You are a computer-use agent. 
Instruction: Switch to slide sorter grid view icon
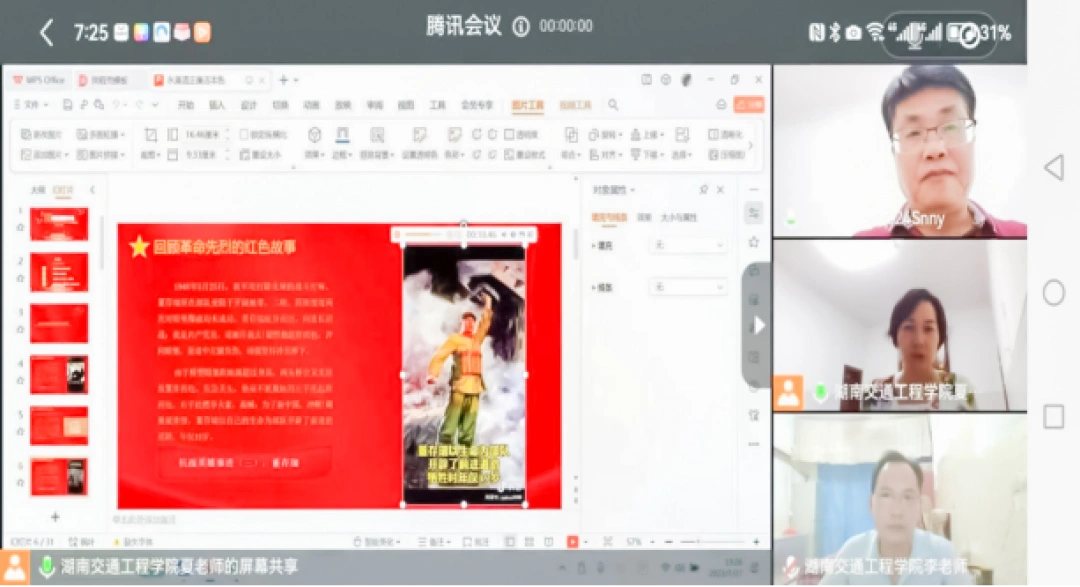click(529, 541)
